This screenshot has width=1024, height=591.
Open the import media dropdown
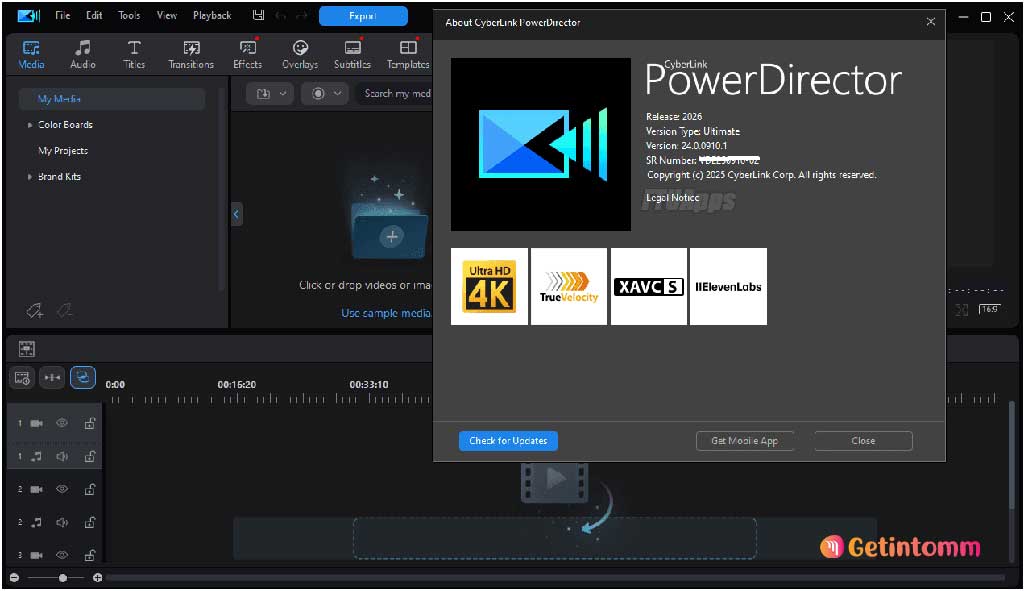pyautogui.click(x=270, y=94)
